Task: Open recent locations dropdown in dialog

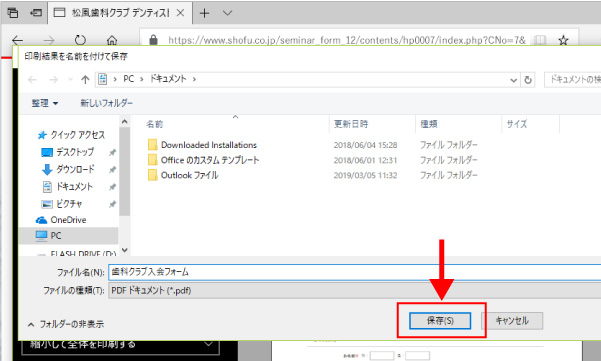Action: [71, 79]
